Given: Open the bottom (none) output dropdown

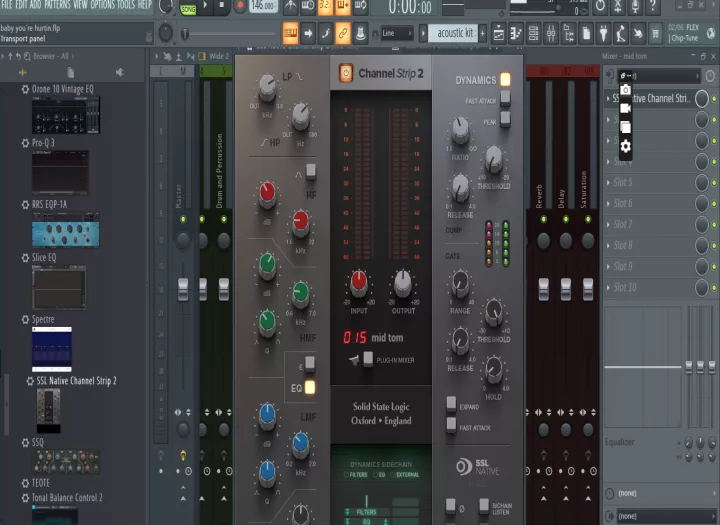Looking at the screenshot, I should [x=664, y=516].
